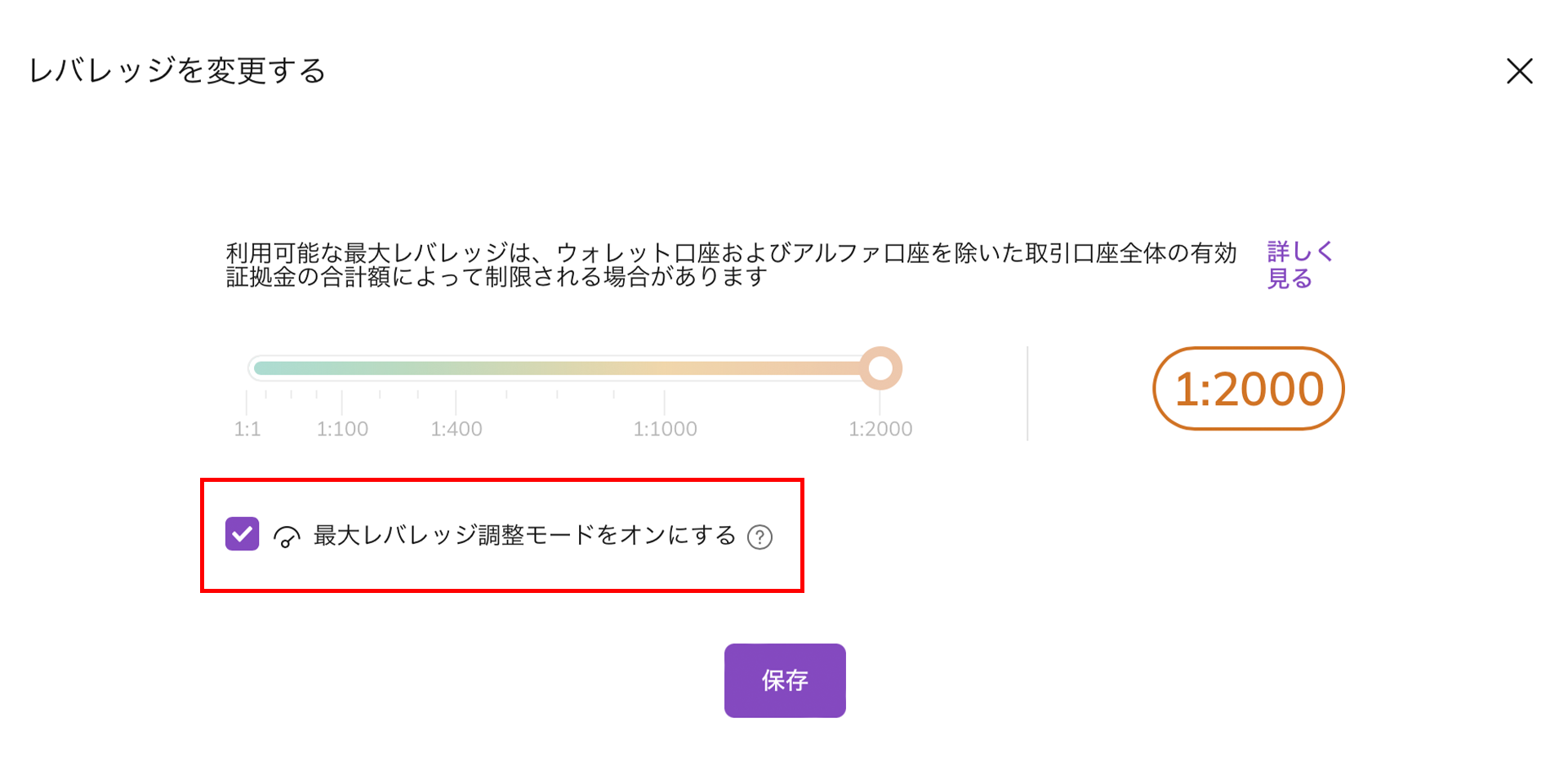Select the 1:400 leverage tick label
The image size is (1568, 771).
coord(457,429)
